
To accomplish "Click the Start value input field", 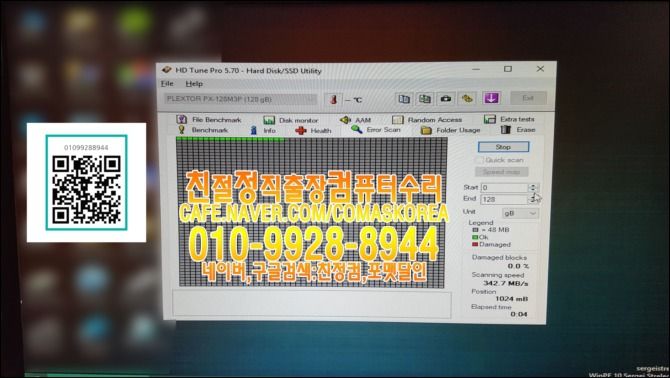I will (x=505, y=188).
